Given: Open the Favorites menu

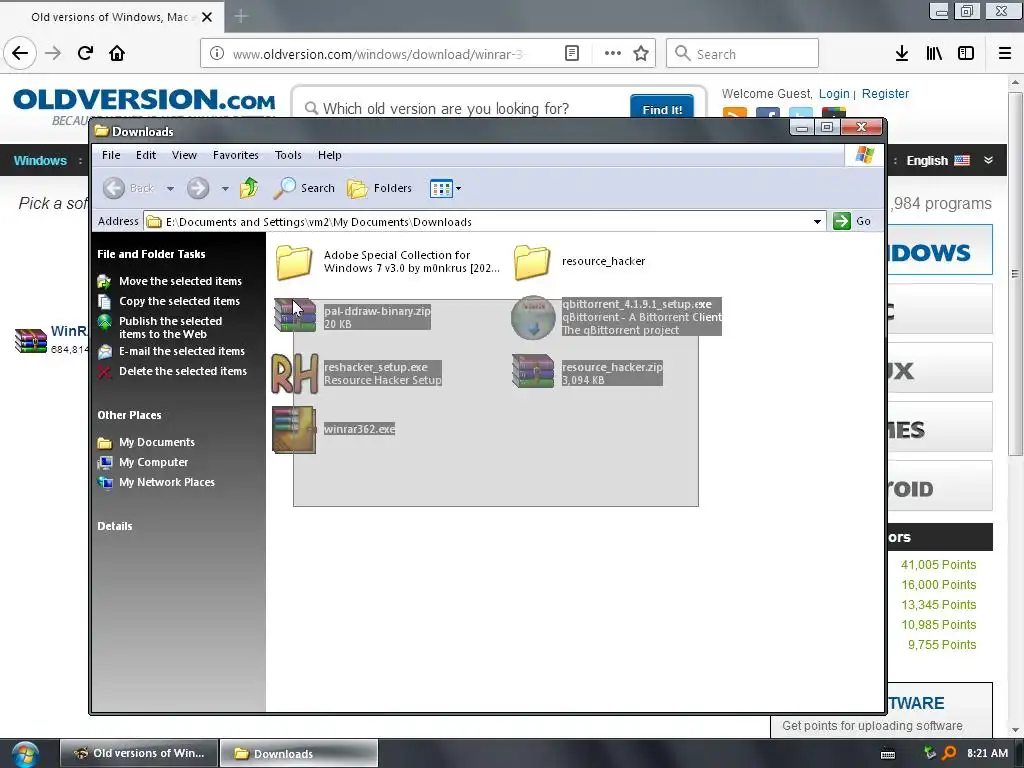Looking at the screenshot, I should click(236, 155).
